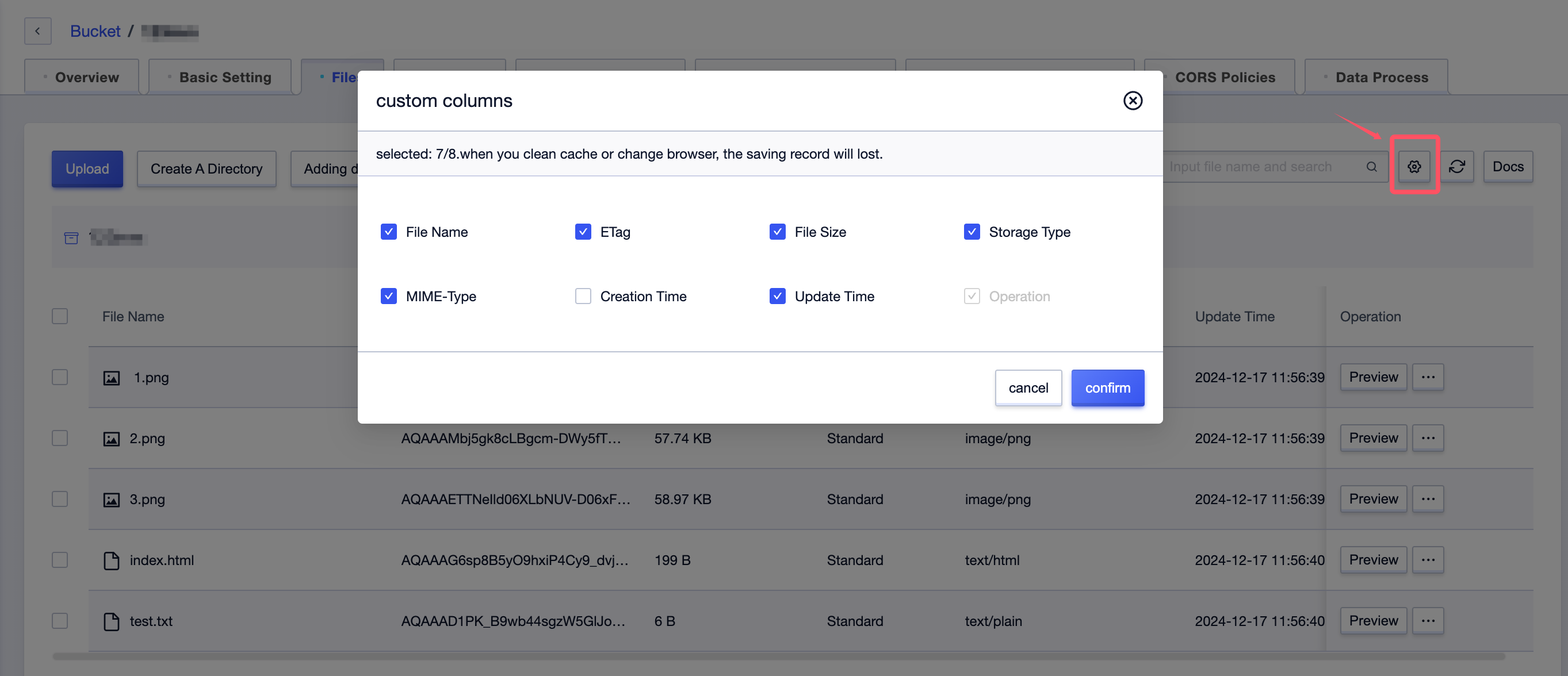Select the test.txt row checkbox
This screenshot has width=1568, height=676.
(x=60, y=621)
